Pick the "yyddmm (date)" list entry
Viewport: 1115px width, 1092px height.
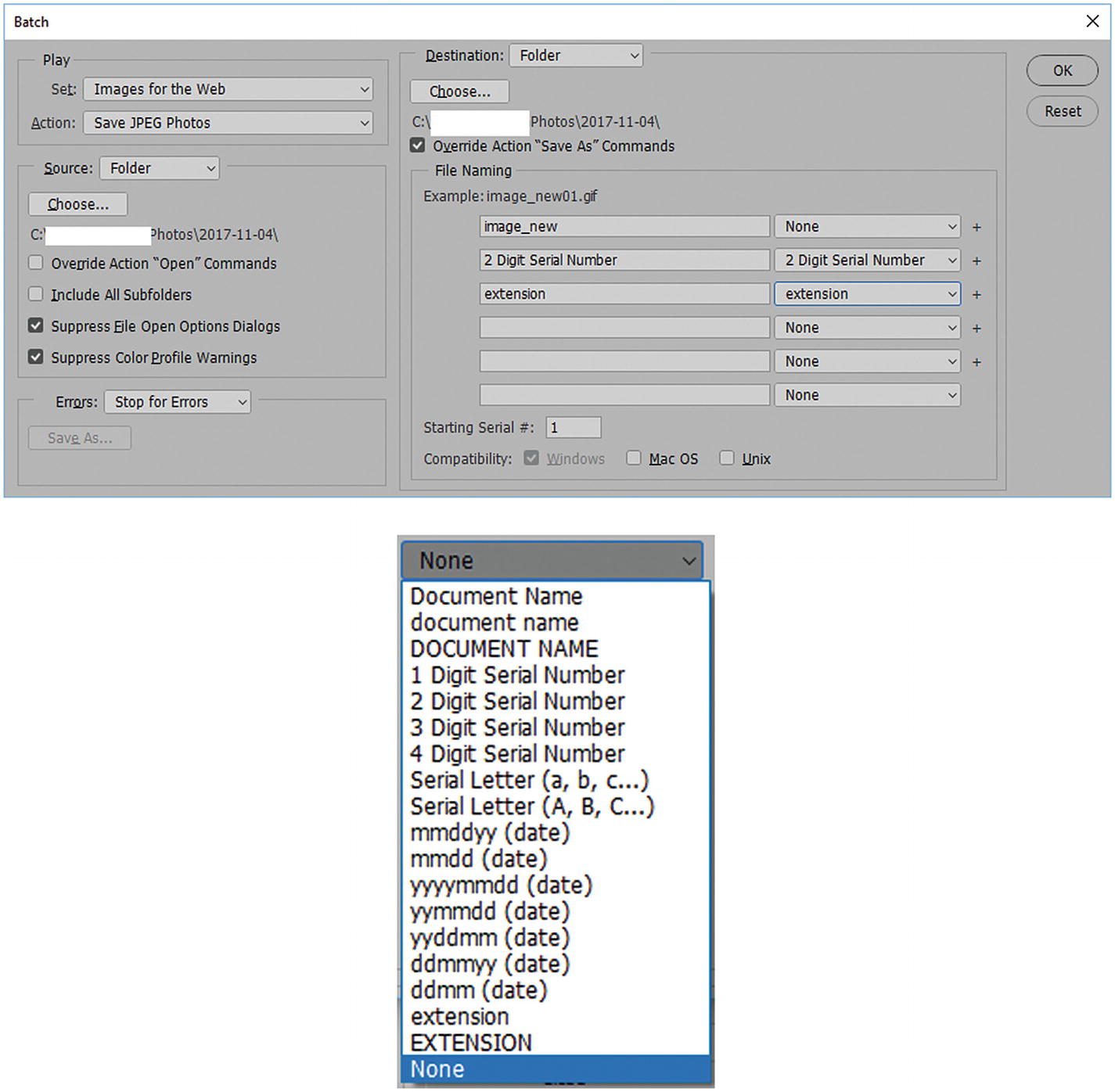click(x=556, y=939)
